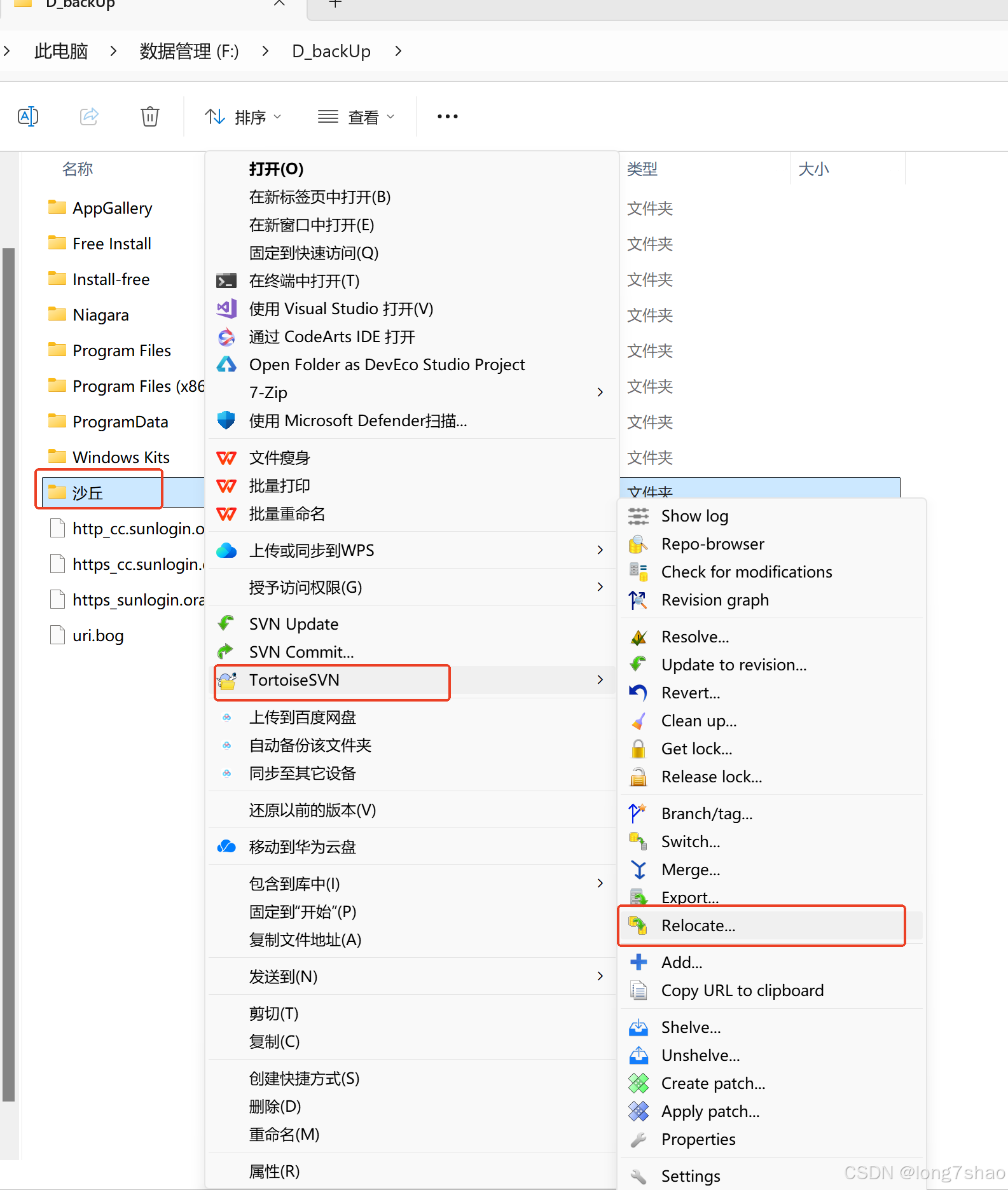1008x1190 pixels.
Task: Expand the TortoiseSVN submenu arrow
Action: pyautogui.click(x=600, y=680)
